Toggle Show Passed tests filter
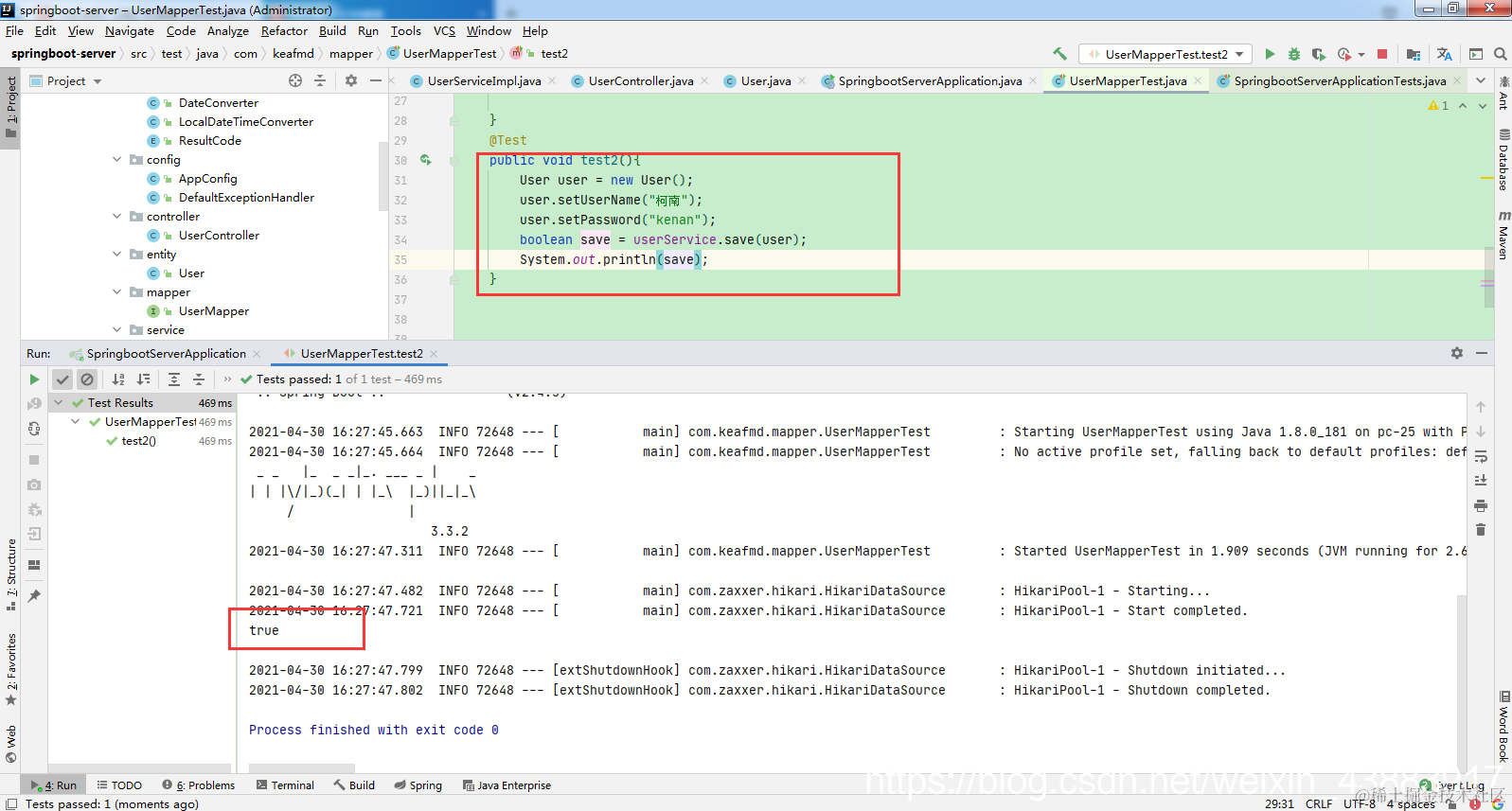The height and width of the screenshot is (811, 1512). (62, 379)
